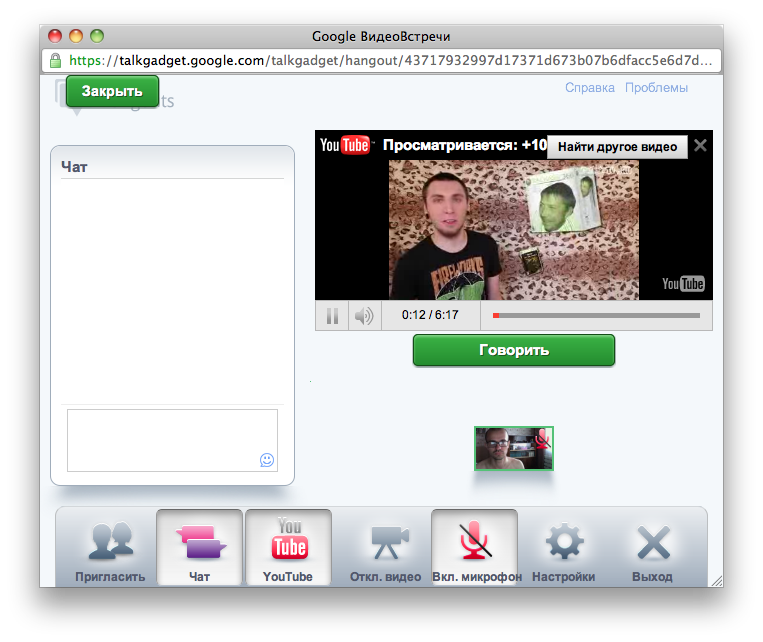Turn off camera with Откл. видео
The height and width of the screenshot is (642, 763).
point(385,550)
